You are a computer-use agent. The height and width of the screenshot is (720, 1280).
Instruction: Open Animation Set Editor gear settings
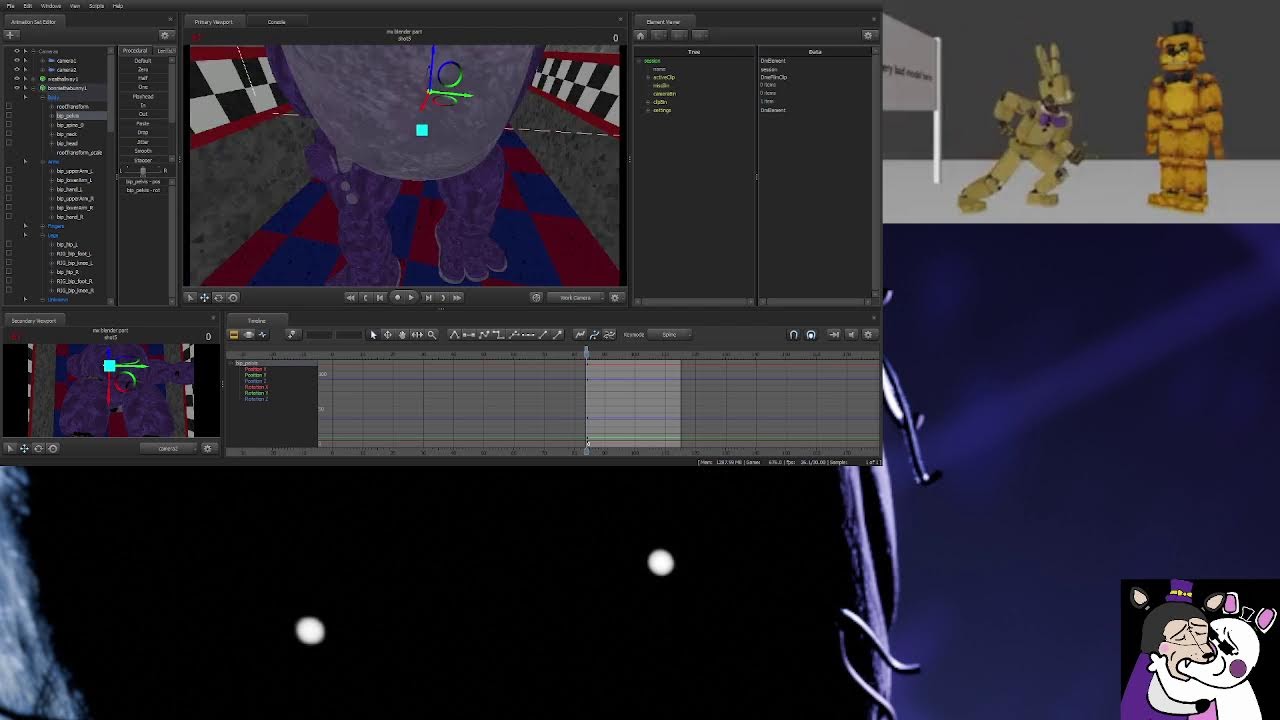166,35
